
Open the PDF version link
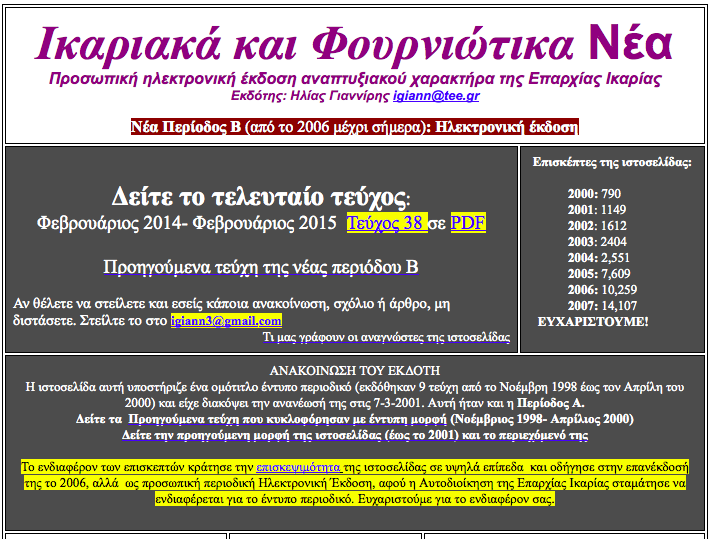click(468, 223)
